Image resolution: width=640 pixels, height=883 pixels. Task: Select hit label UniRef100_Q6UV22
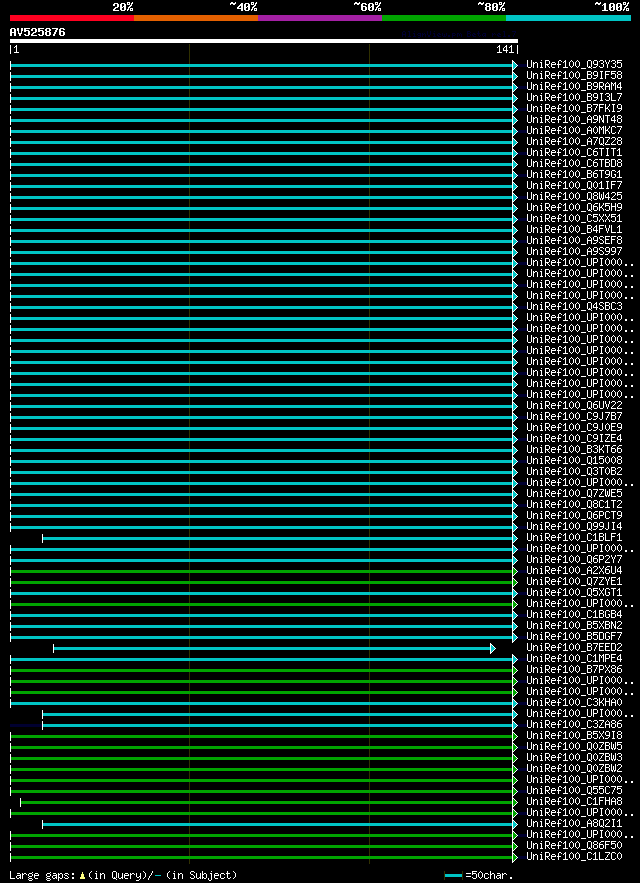pyautogui.click(x=574, y=405)
